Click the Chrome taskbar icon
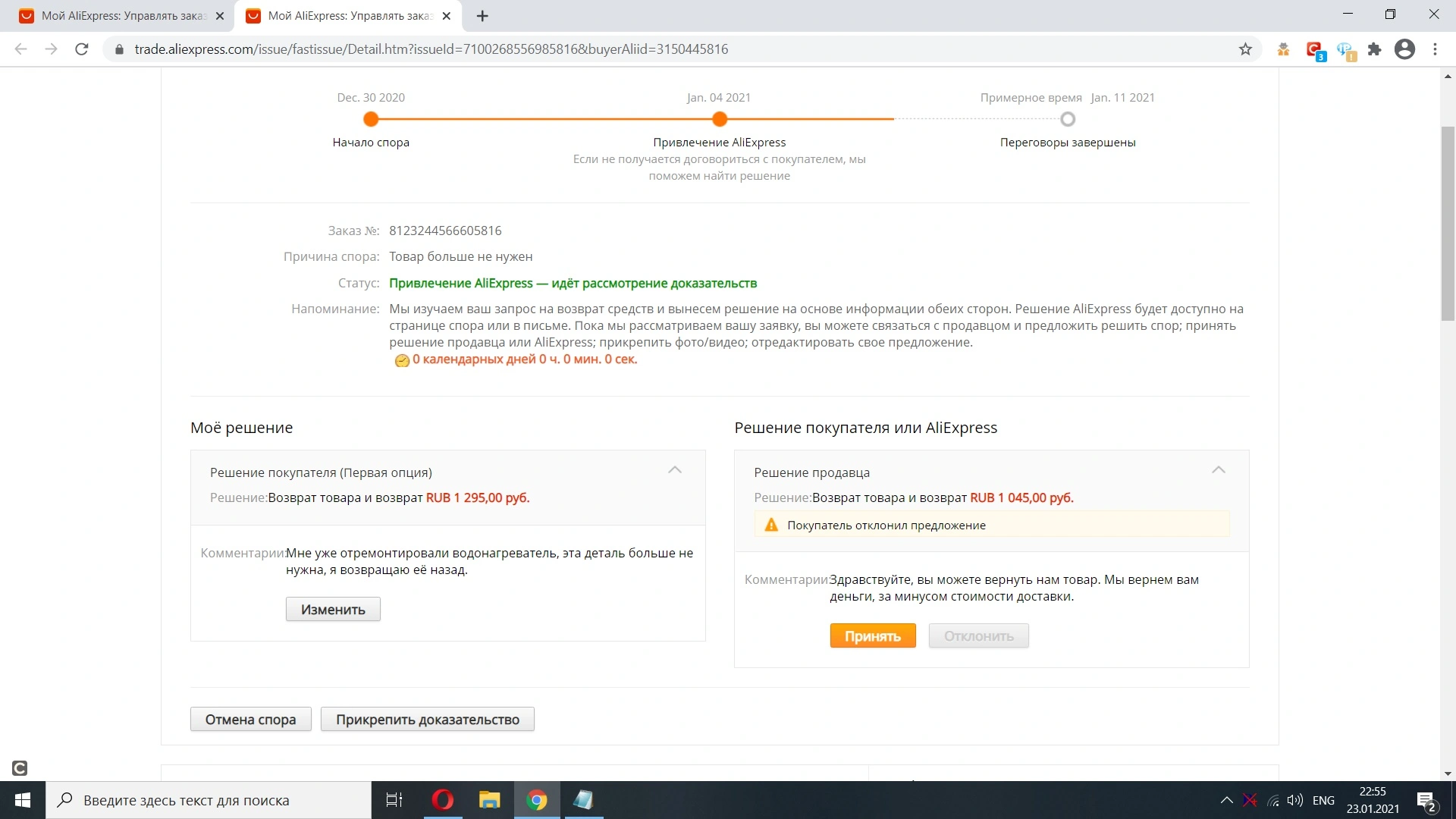Image resolution: width=1456 pixels, height=819 pixels. 537,800
